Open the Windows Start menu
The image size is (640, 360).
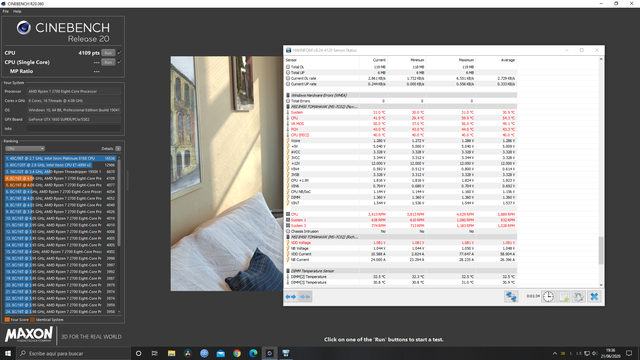pos(8,353)
